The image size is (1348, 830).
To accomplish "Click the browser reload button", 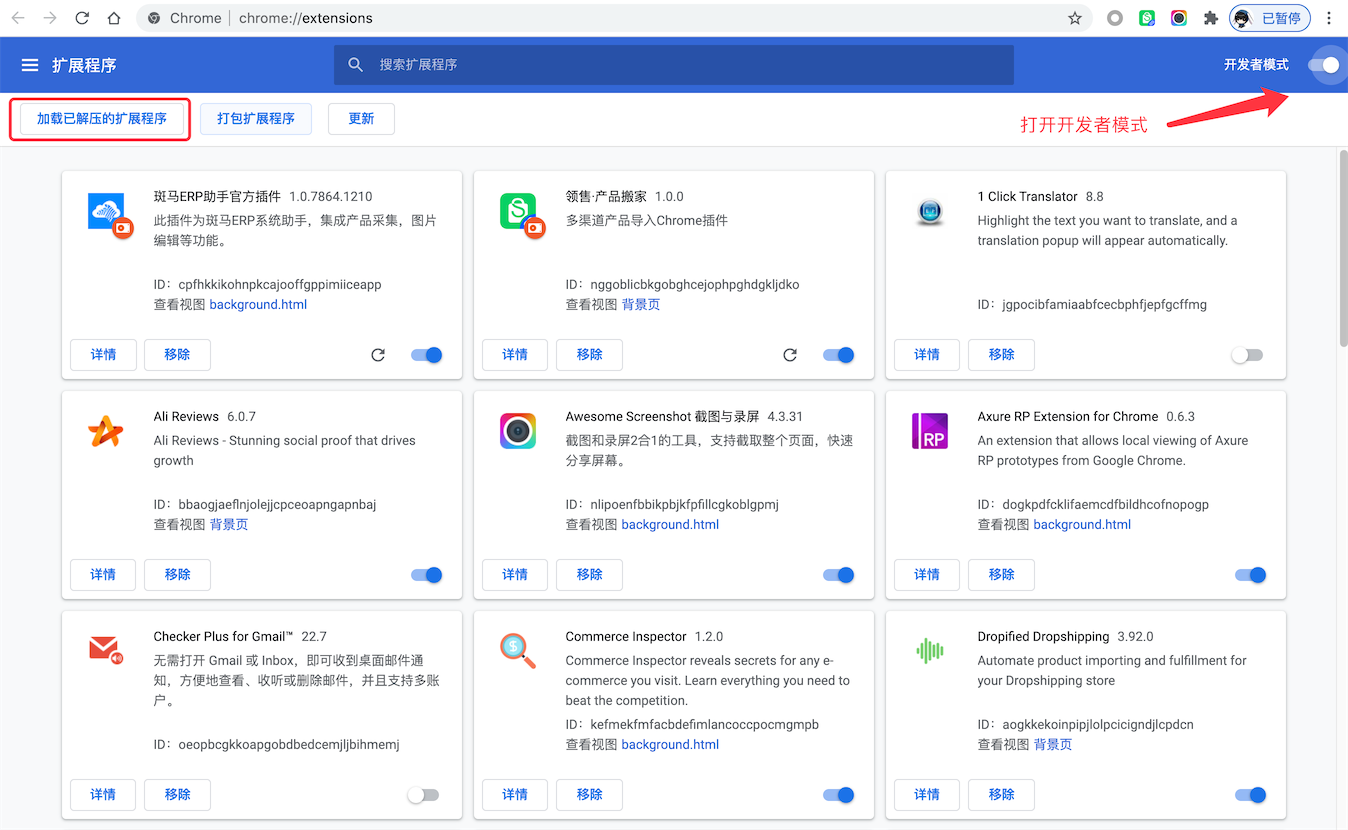I will click(x=82, y=18).
